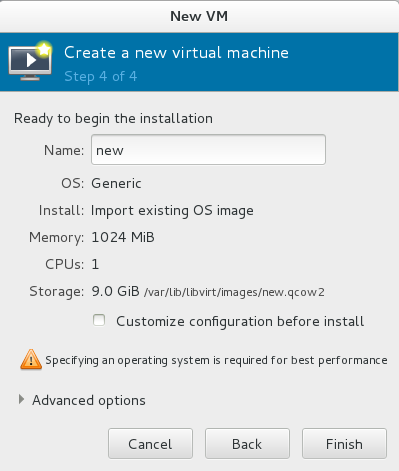Click the orange warning triangle icon
Image resolution: width=399 pixels, height=471 pixels.
31,360
